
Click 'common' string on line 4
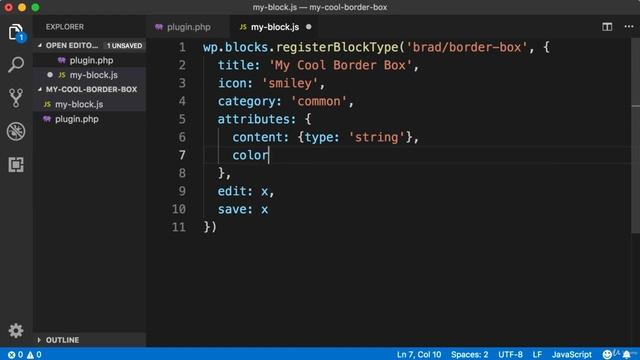[x=319, y=101]
